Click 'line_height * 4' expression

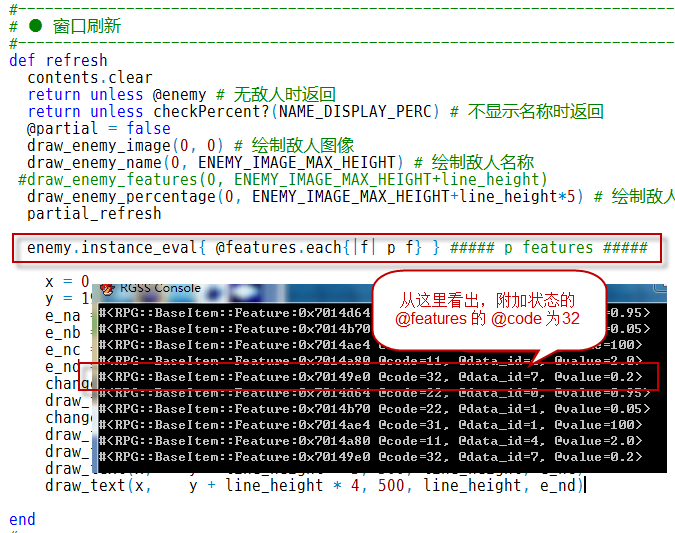tap(293, 486)
